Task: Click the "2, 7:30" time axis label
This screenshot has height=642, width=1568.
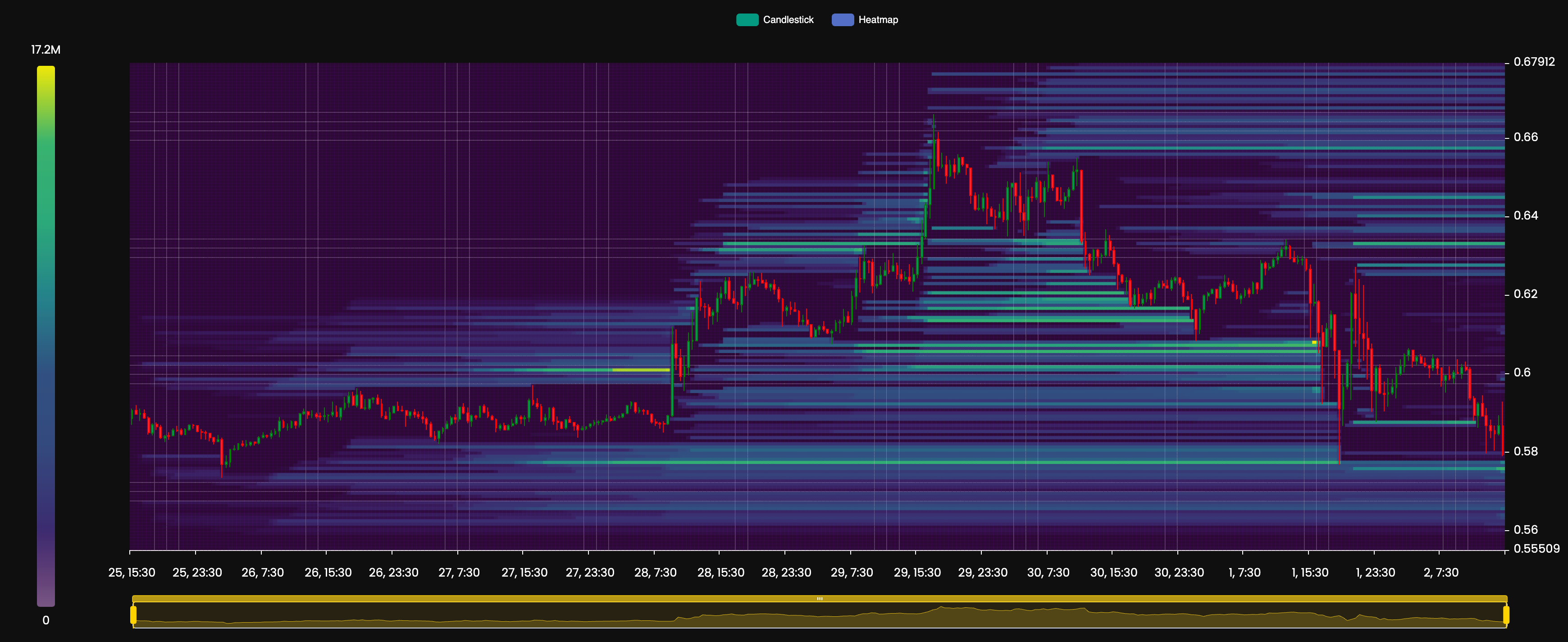Action: point(1441,573)
